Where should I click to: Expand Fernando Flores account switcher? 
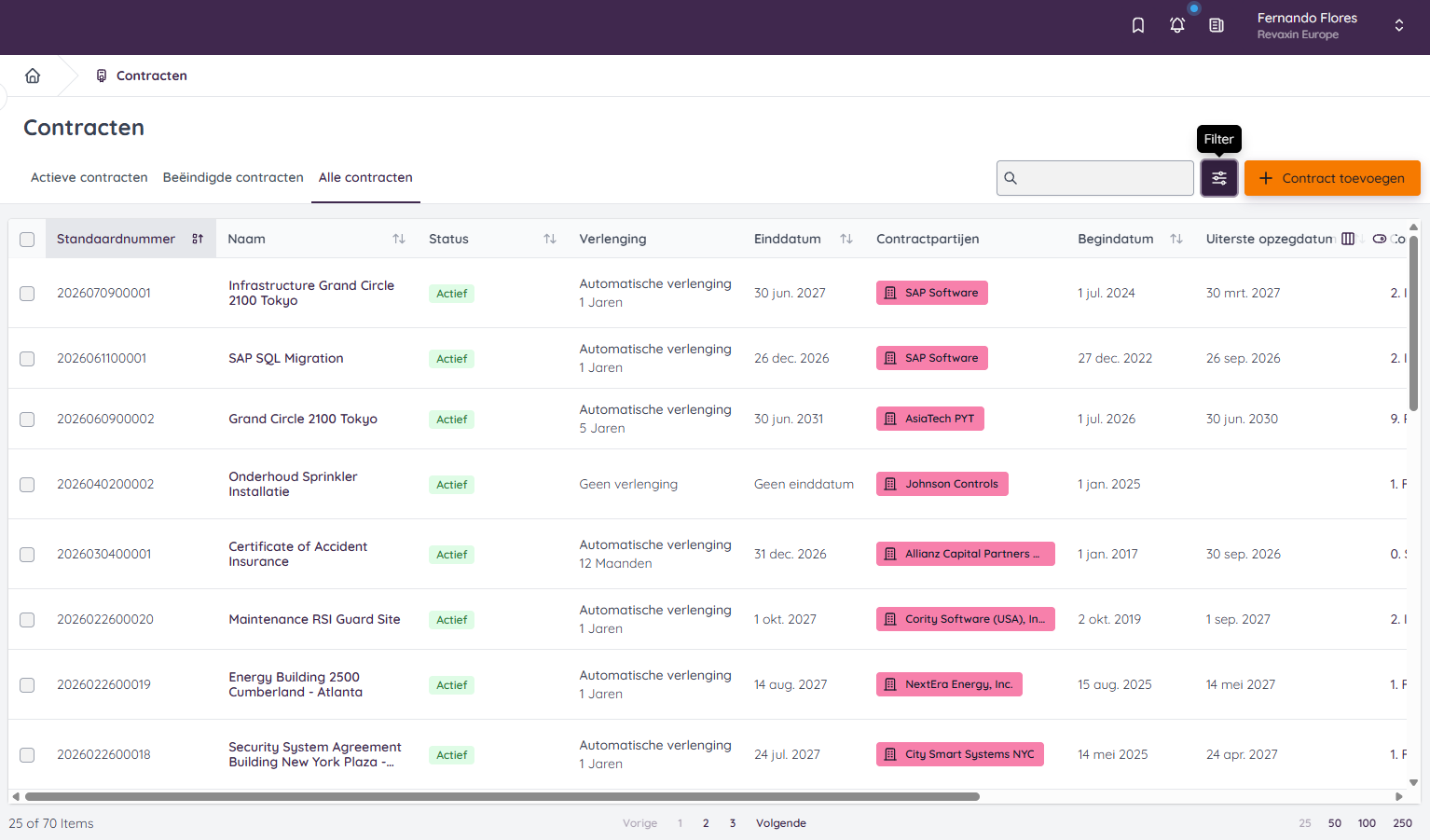pos(1399,25)
